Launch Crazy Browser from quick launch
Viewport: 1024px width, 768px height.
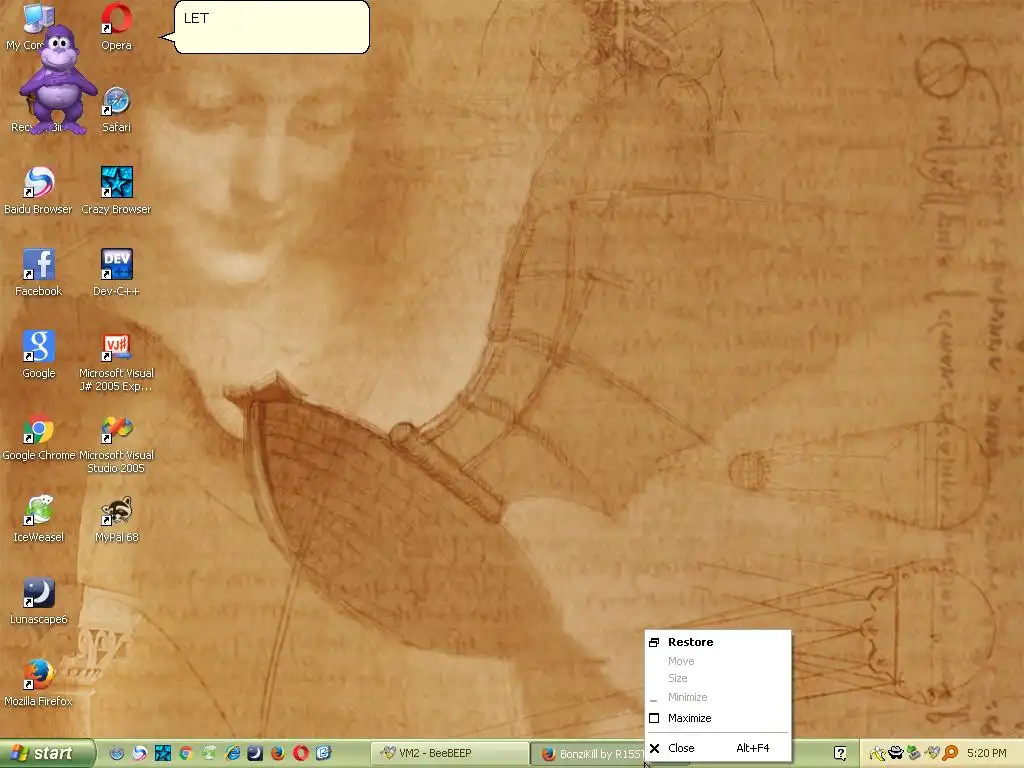(163, 753)
